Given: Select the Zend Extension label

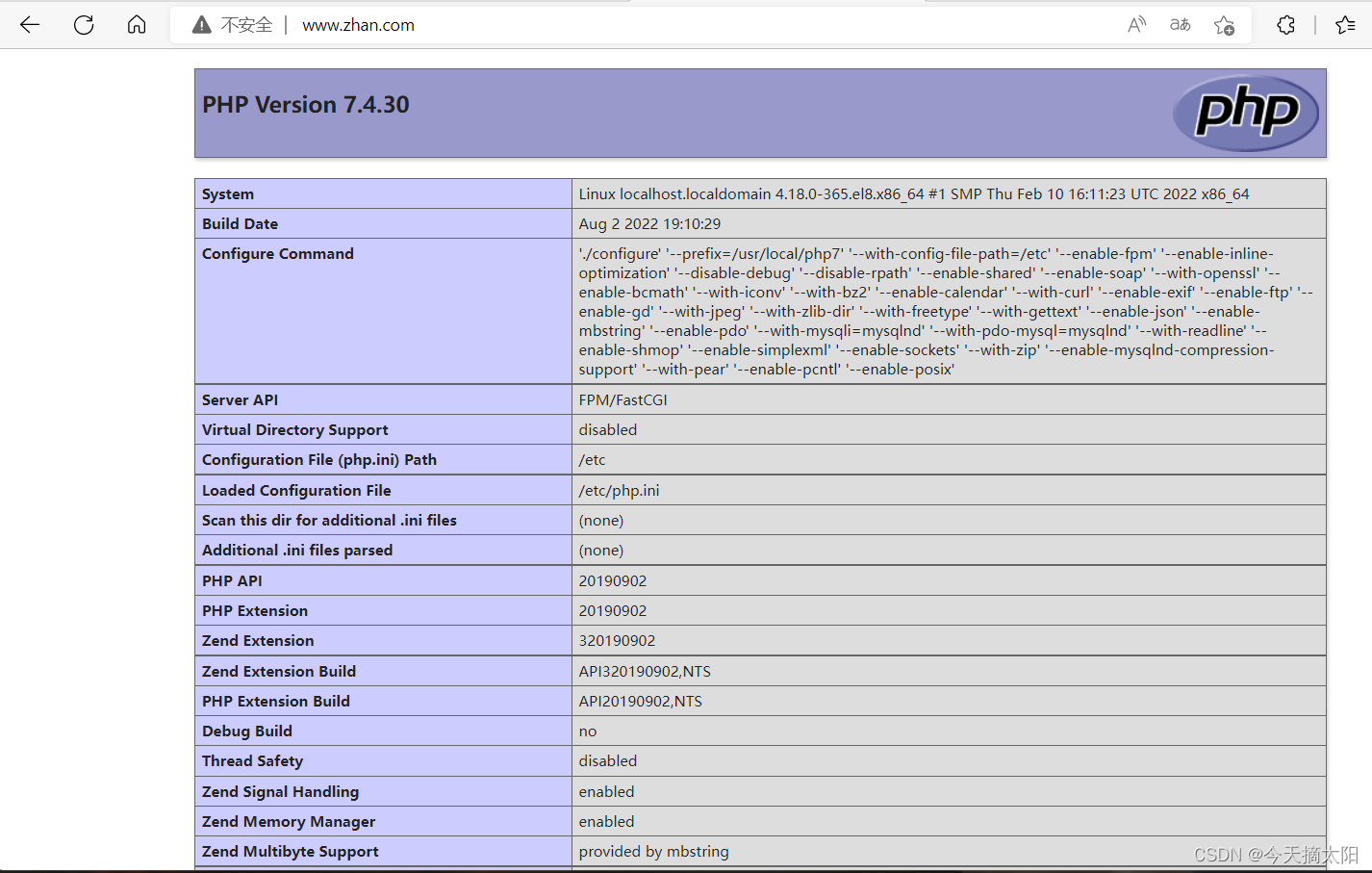Looking at the screenshot, I should (258, 640).
